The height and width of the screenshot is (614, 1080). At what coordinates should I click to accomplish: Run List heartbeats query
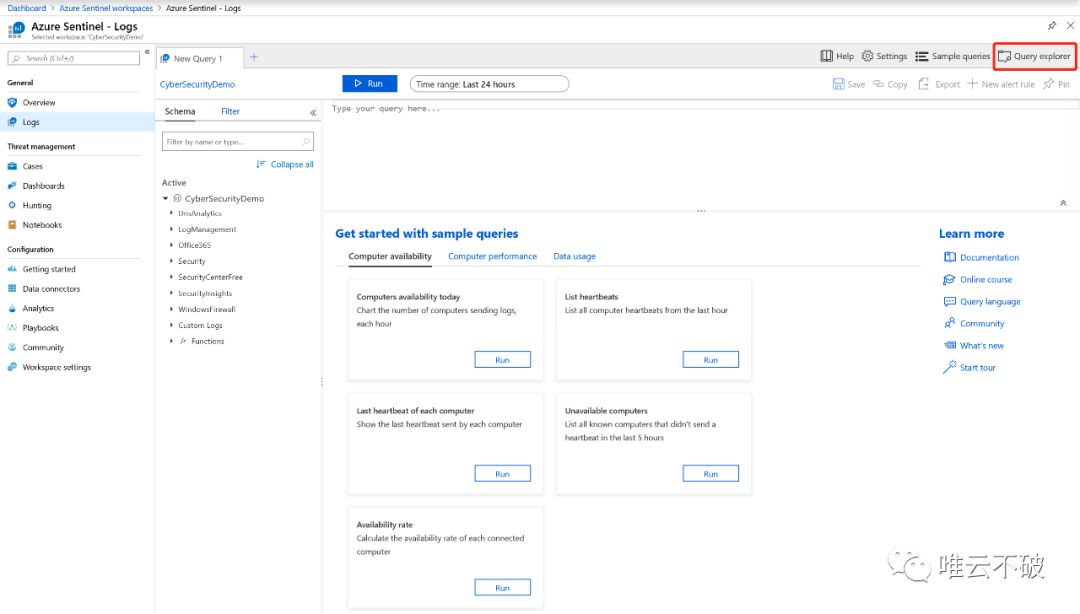point(710,360)
